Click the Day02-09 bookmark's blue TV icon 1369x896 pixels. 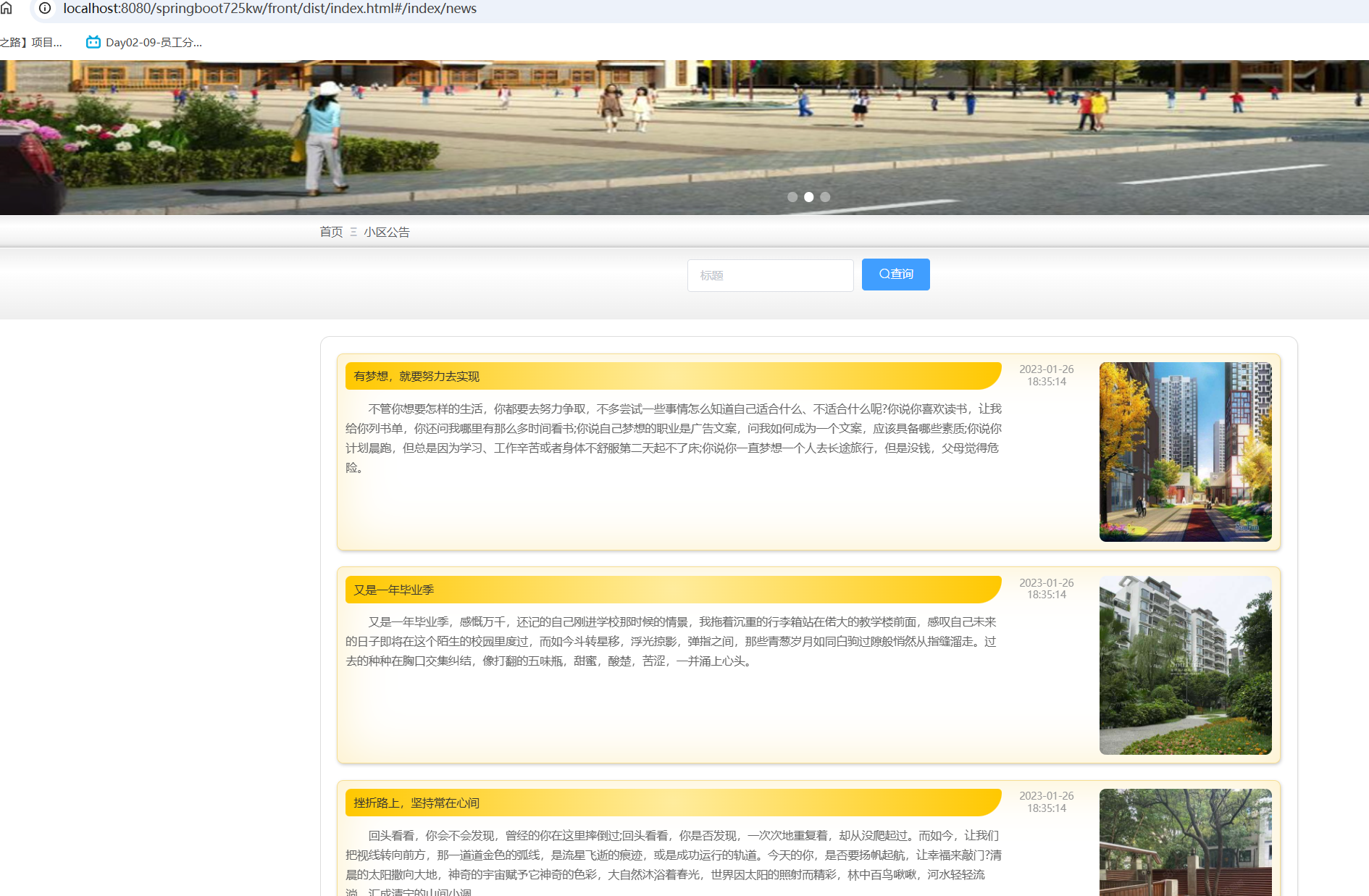(x=93, y=42)
